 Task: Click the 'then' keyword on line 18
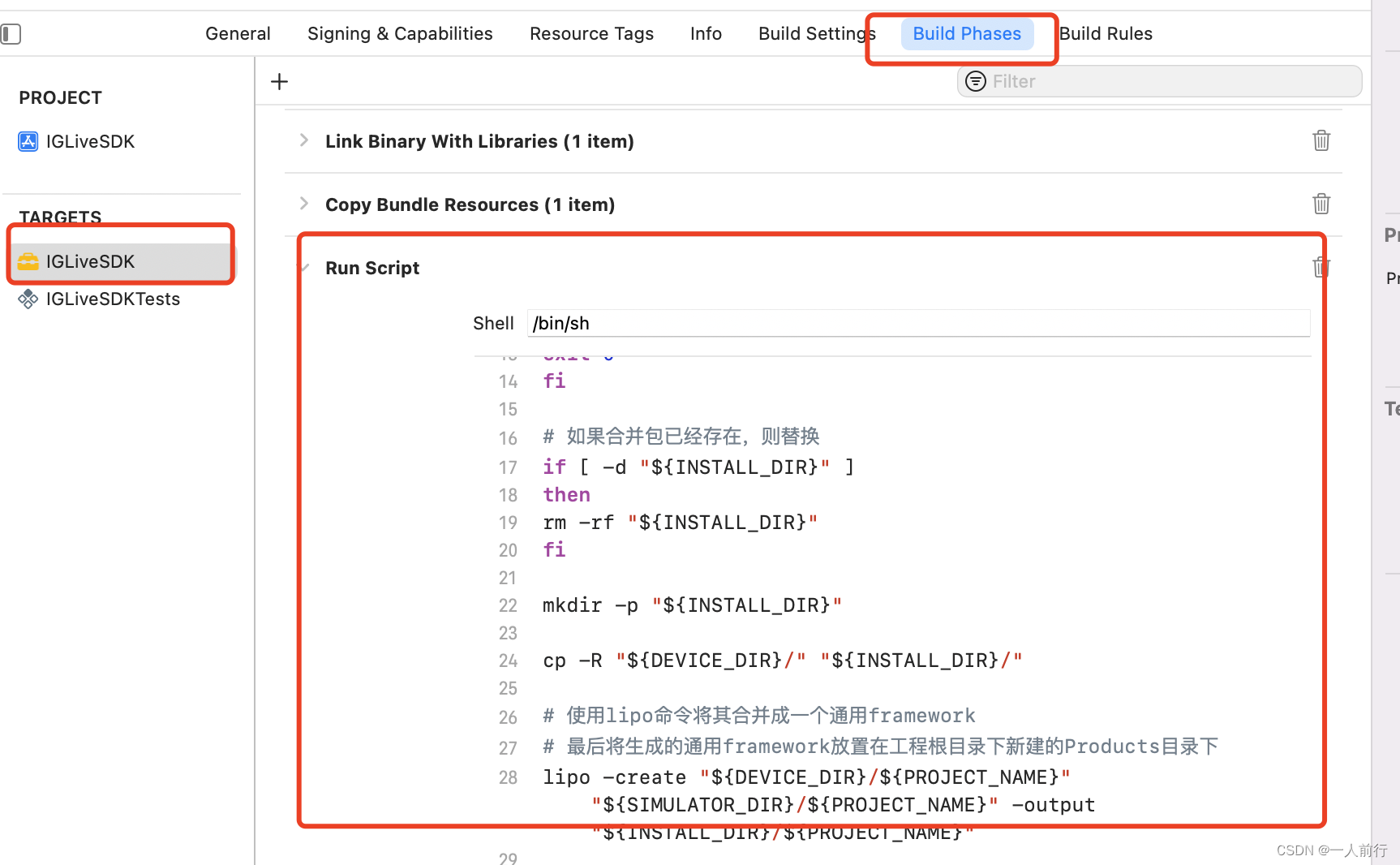point(566,495)
